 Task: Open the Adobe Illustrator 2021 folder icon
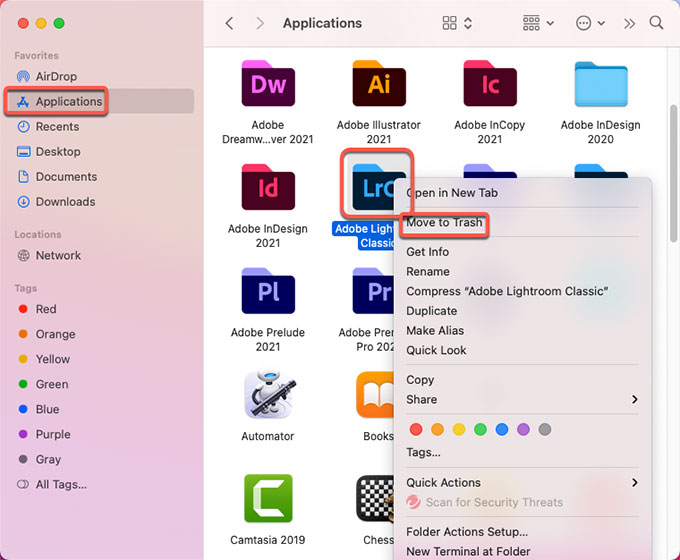(379, 83)
